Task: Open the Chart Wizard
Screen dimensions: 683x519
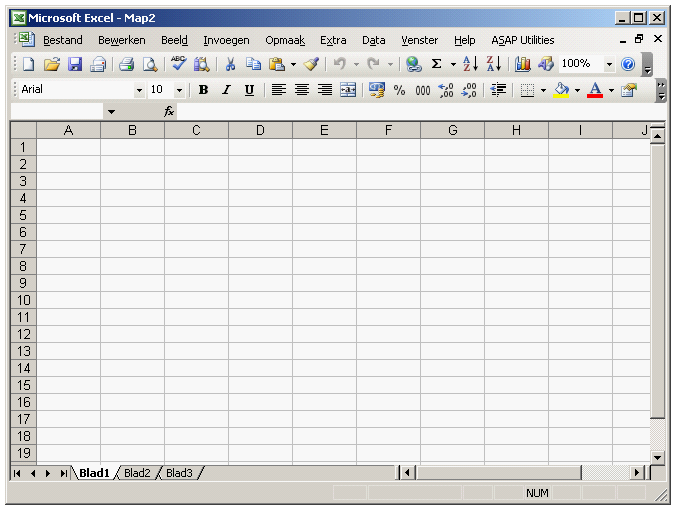Action: [x=522, y=64]
